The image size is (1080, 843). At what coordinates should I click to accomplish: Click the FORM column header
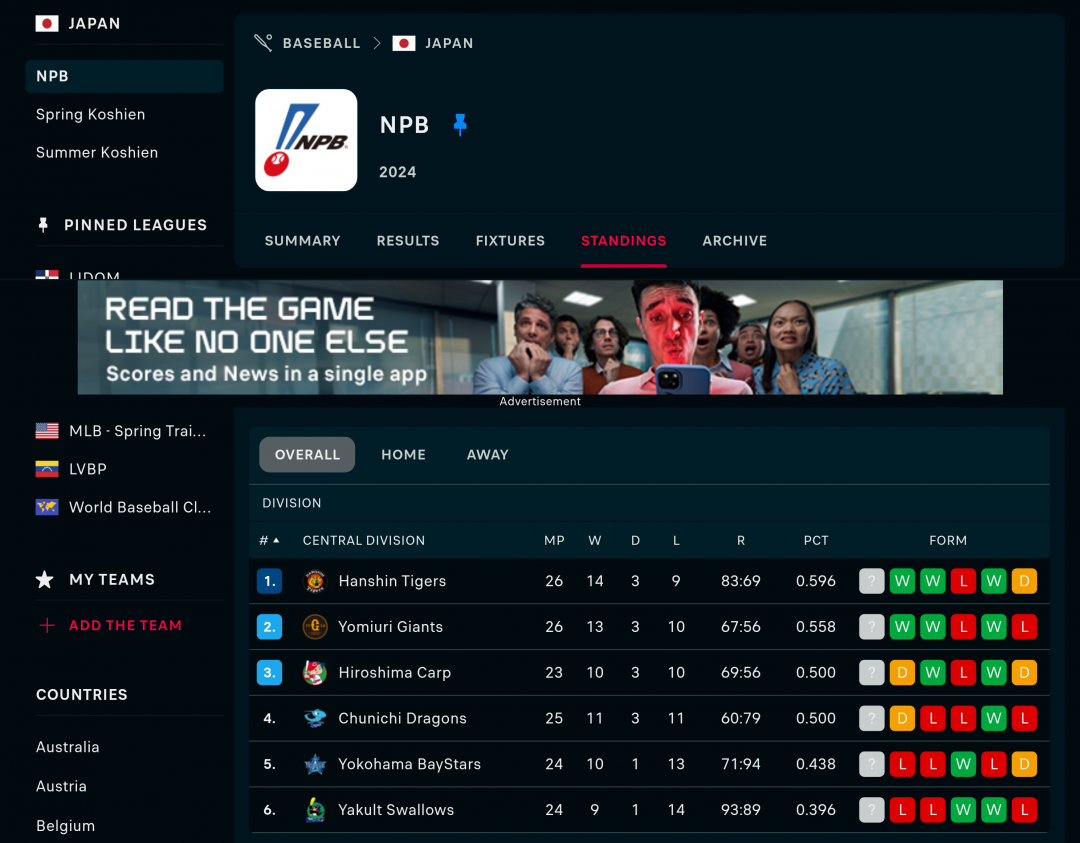point(948,541)
